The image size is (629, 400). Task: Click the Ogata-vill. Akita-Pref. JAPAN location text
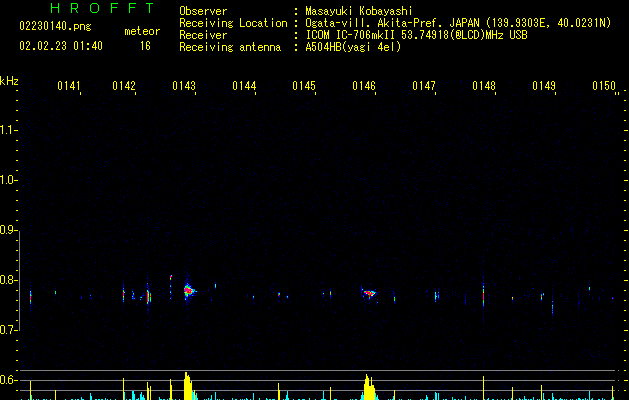pyautogui.click(x=458, y=23)
